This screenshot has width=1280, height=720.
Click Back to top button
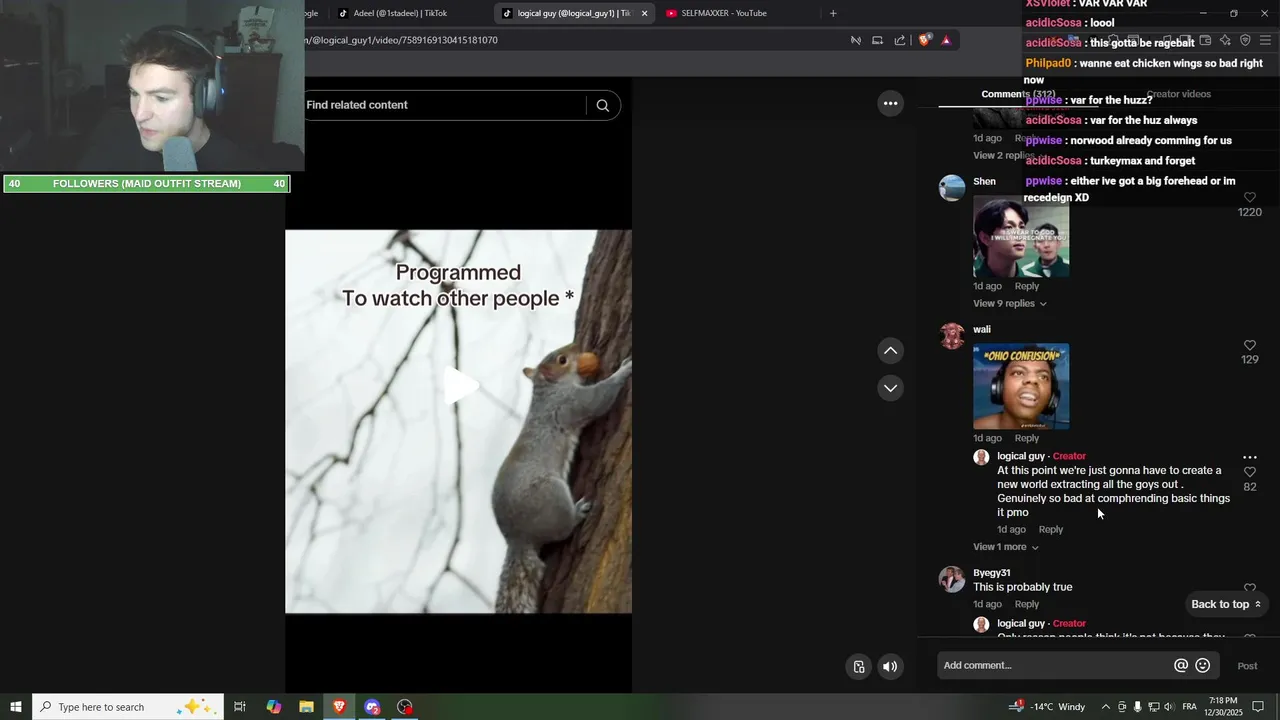[x=1226, y=604]
